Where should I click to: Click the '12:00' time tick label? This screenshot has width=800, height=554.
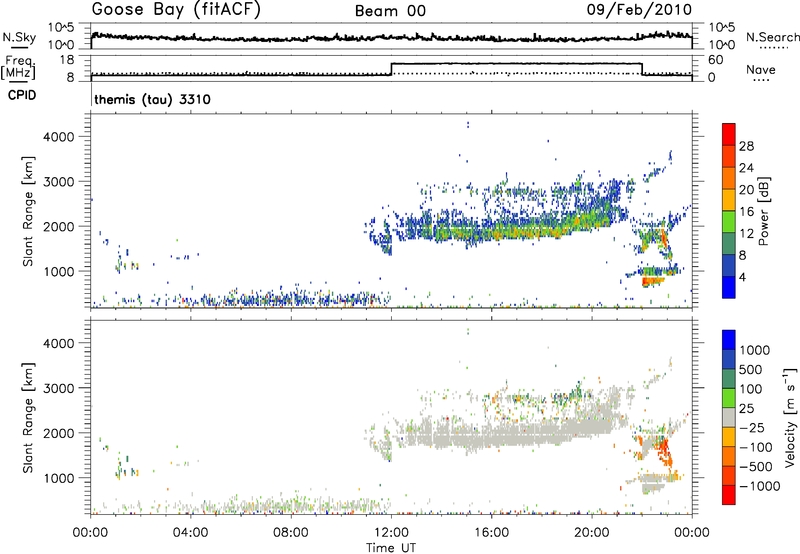391,533
